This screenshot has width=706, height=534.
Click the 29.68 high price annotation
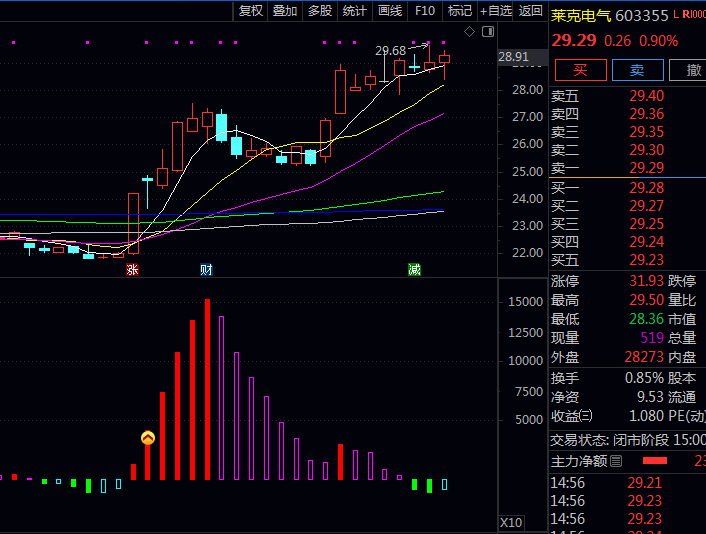coord(390,51)
